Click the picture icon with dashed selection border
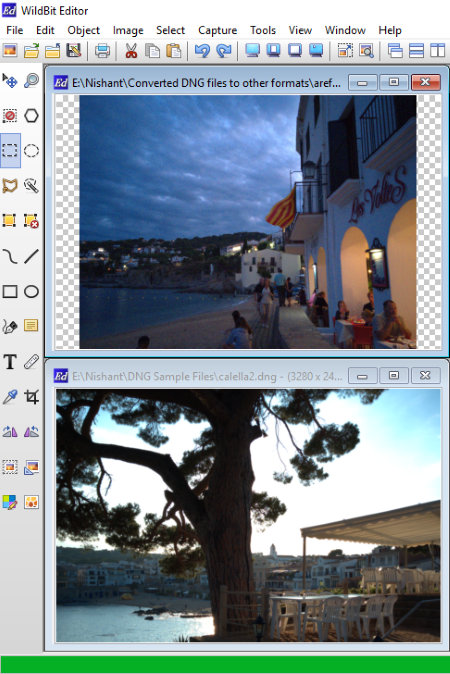Viewport: 450px width, 674px height. pos(10,467)
